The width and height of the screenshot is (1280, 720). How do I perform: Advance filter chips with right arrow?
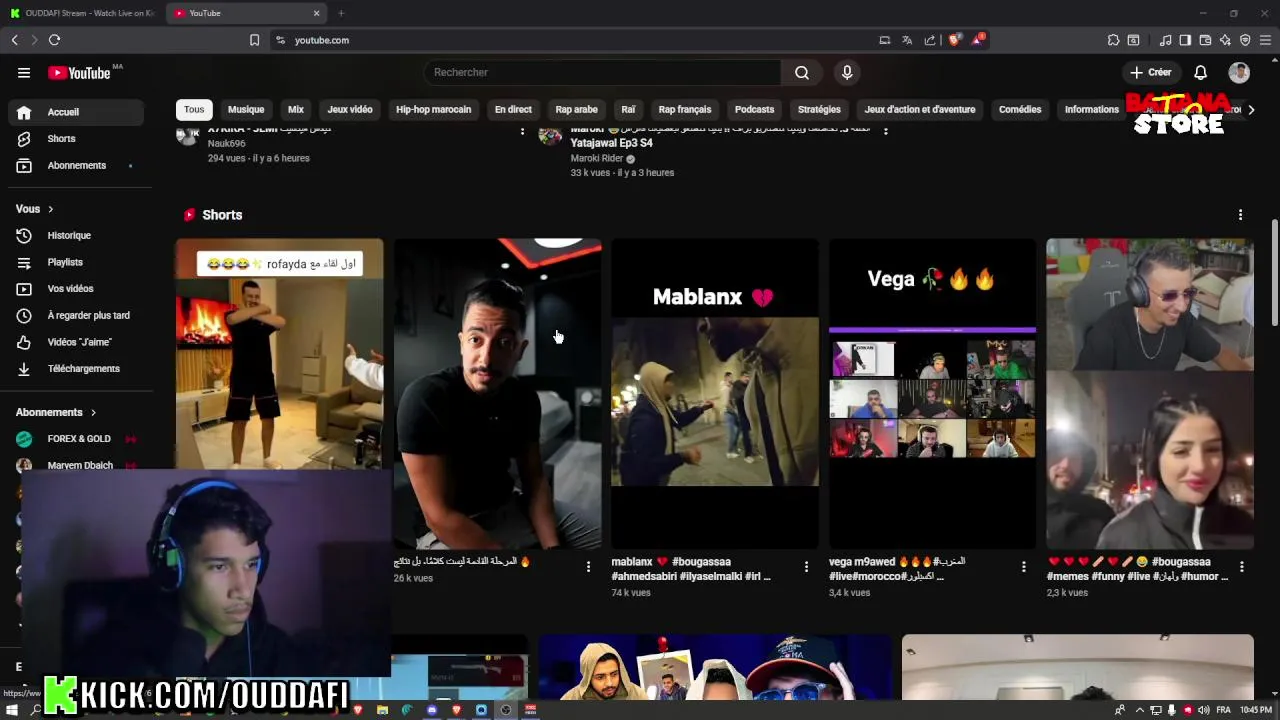(x=1250, y=109)
